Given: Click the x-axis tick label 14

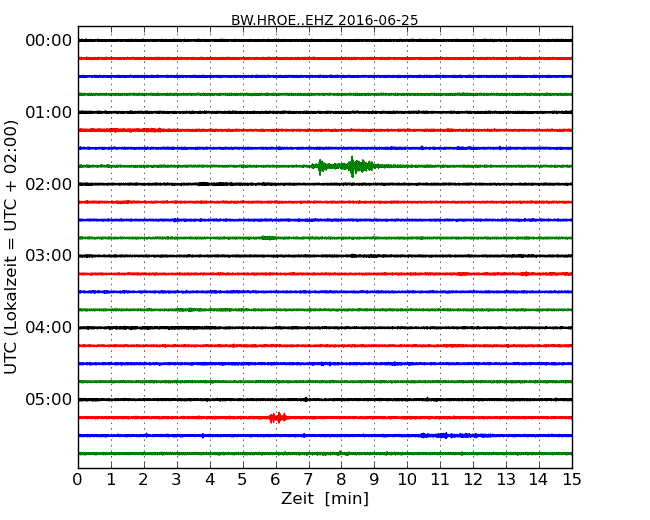Looking at the screenshot, I should click(539, 480).
